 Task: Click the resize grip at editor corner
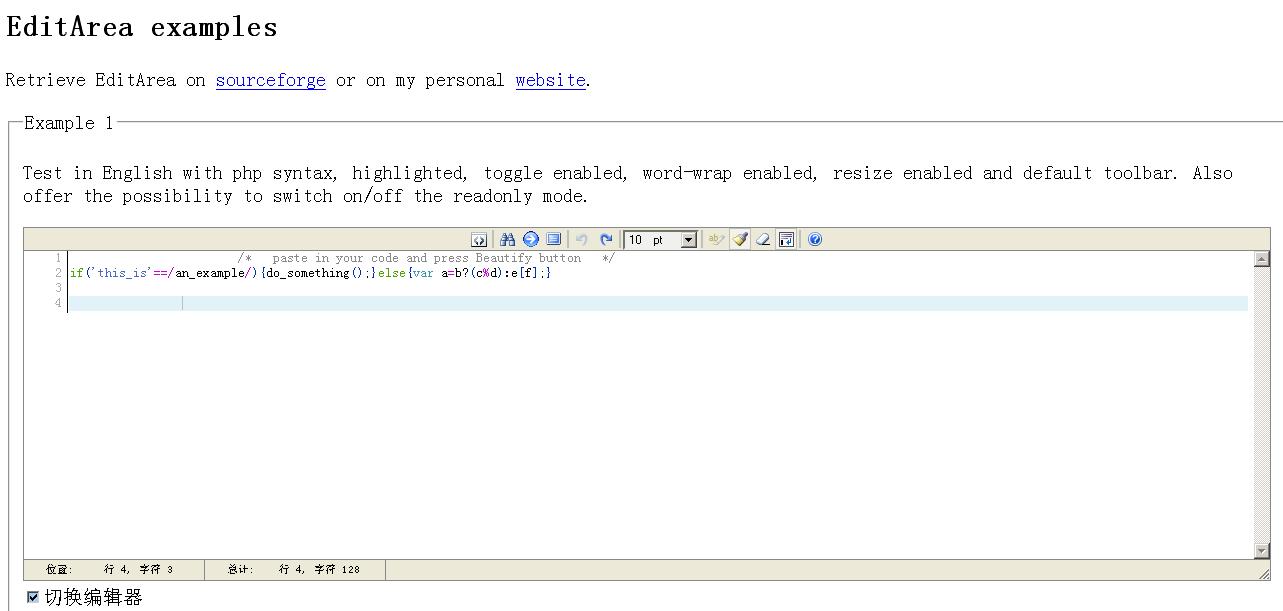click(x=1264, y=573)
